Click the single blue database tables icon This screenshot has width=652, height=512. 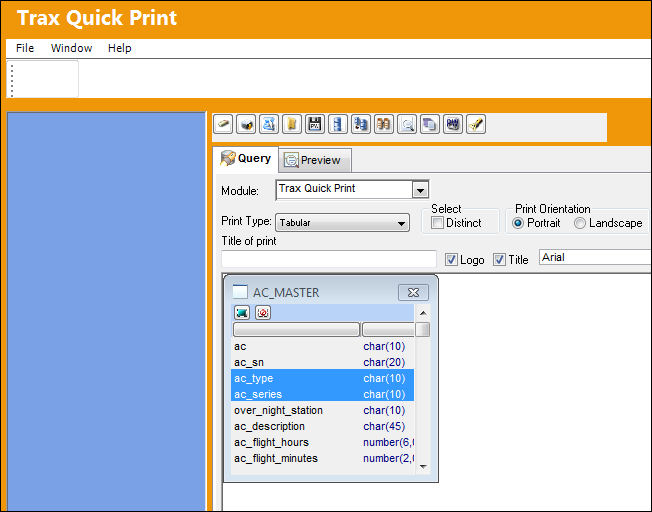pyautogui.click(x=338, y=124)
